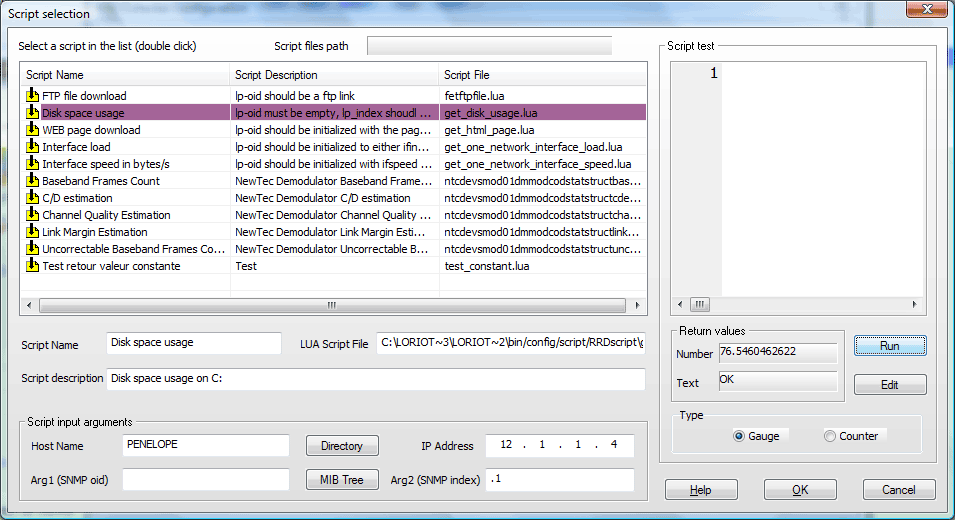Click the WEB page download row name
955x520 pixels.
click(x=91, y=130)
